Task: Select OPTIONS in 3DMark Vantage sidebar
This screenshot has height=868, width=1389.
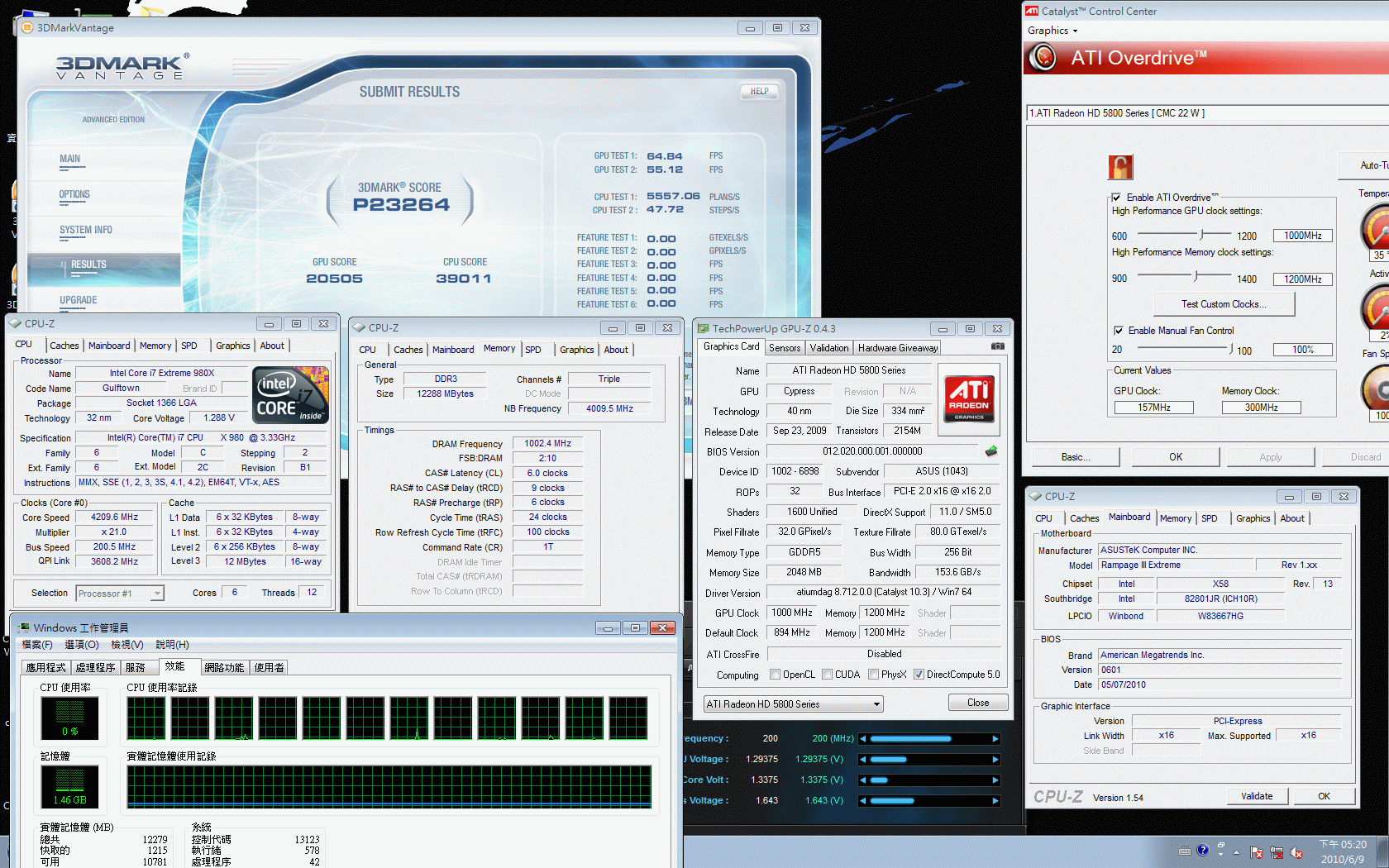Action: pyautogui.click(x=74, y=194)
